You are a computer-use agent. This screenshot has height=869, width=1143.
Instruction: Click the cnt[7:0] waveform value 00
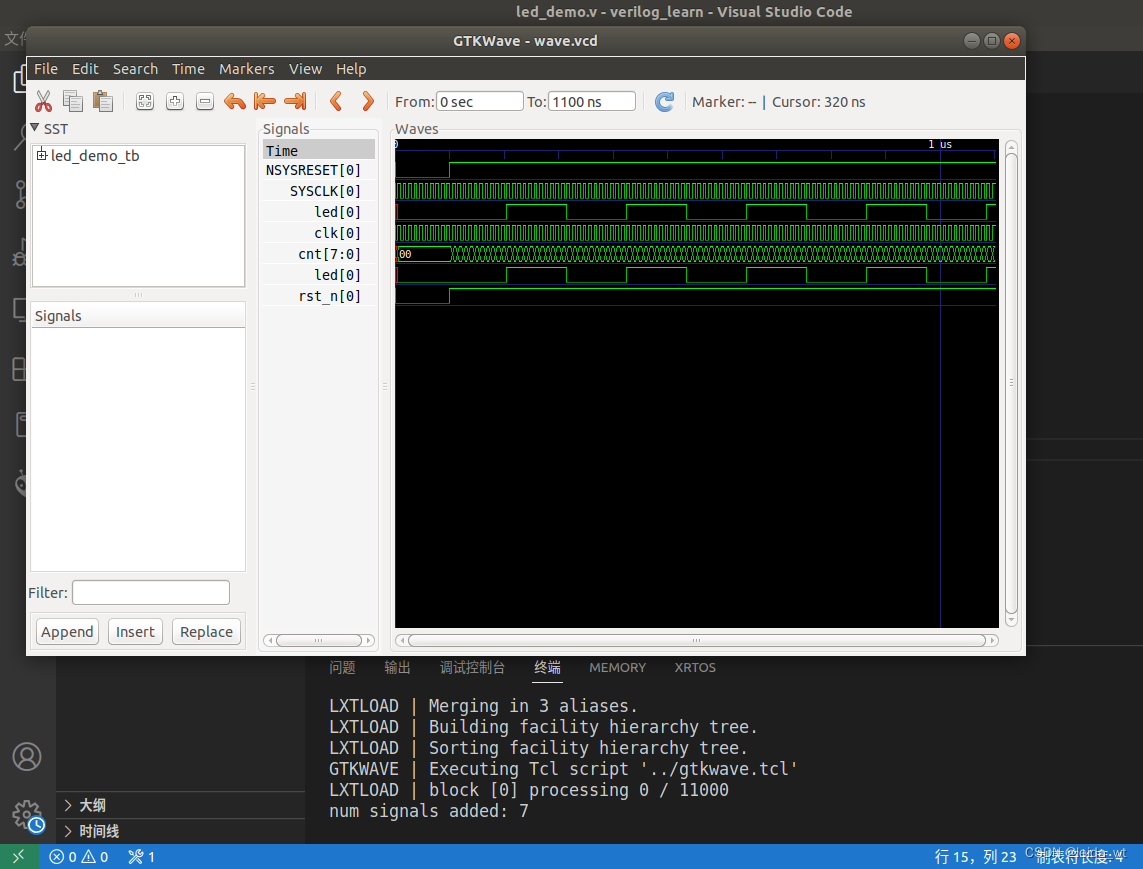(x=405, y=254)
